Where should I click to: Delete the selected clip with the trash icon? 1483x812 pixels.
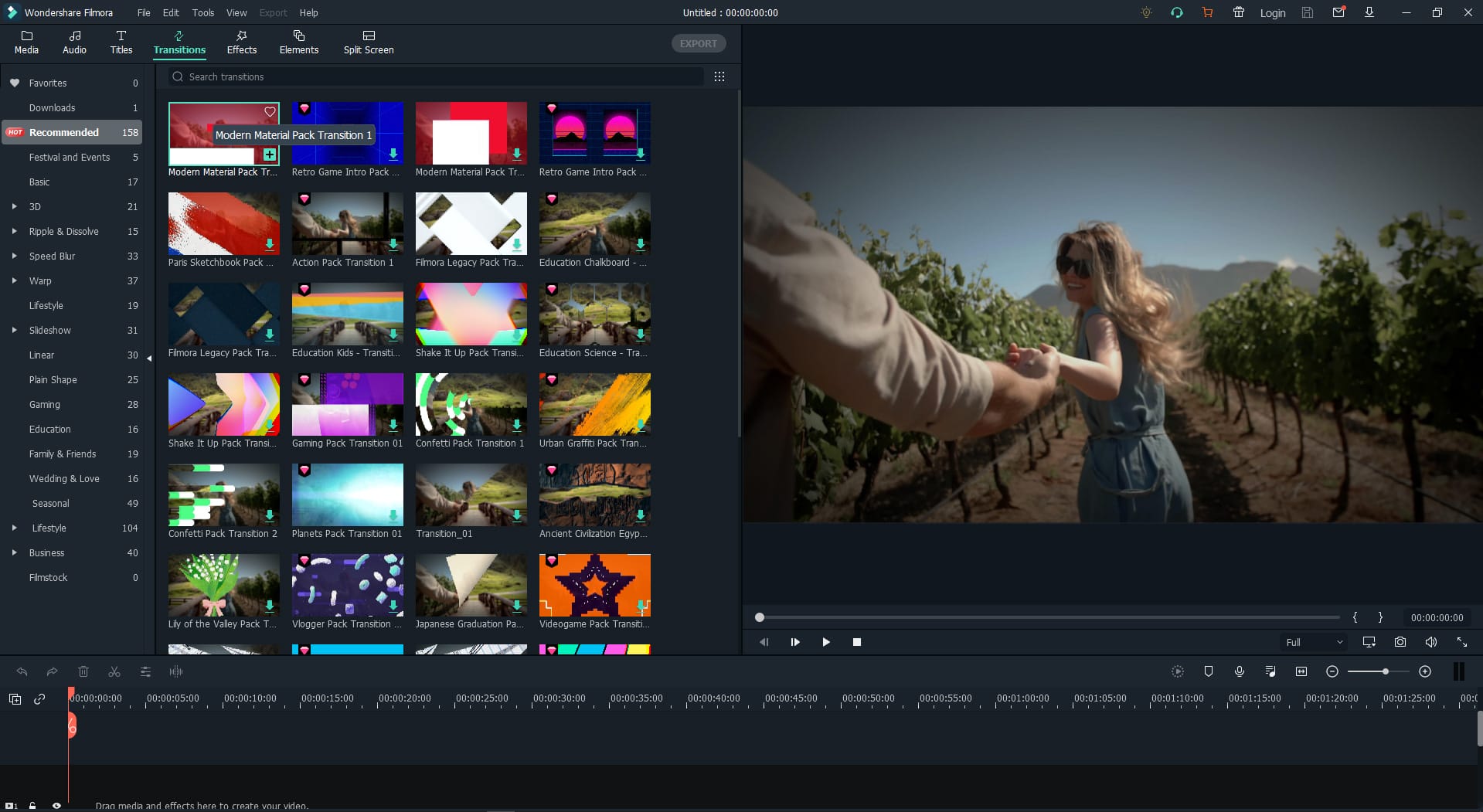point(83,671)
